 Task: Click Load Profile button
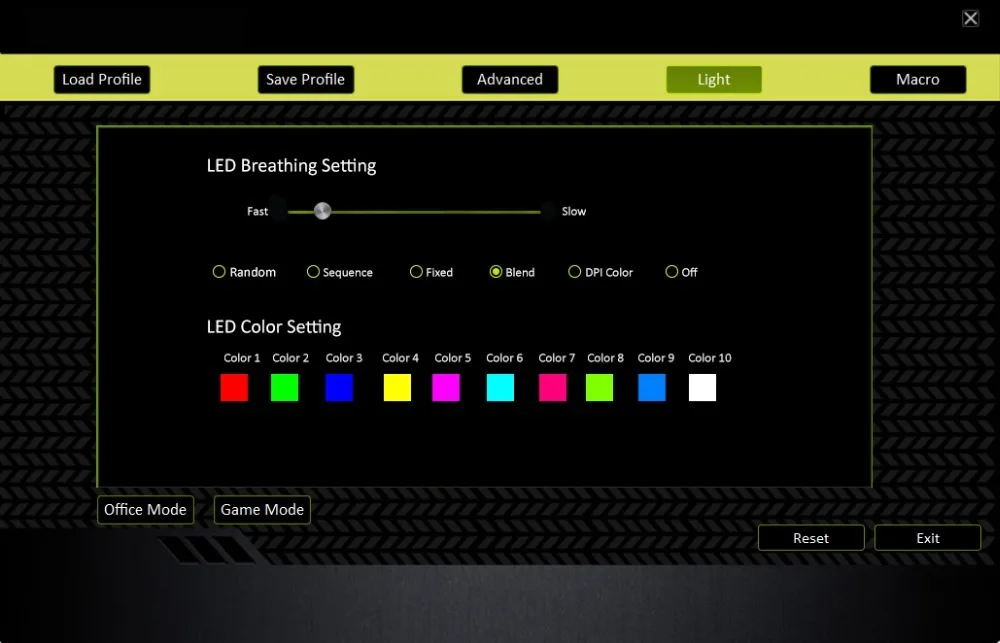click(x=102, y=80)
